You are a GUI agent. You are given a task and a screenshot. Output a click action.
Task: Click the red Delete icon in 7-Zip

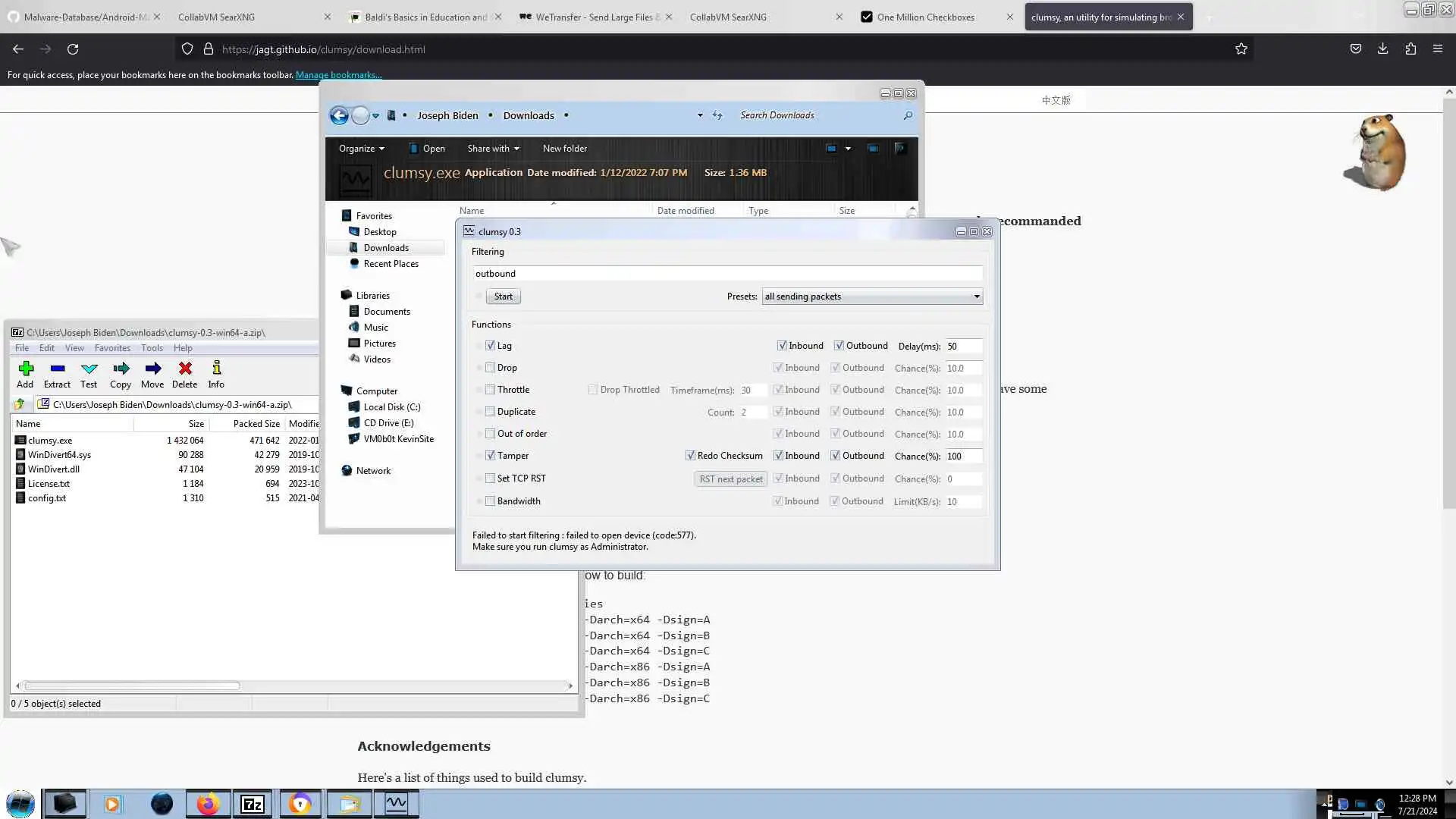pyautogui.click(x=184, y=369)
